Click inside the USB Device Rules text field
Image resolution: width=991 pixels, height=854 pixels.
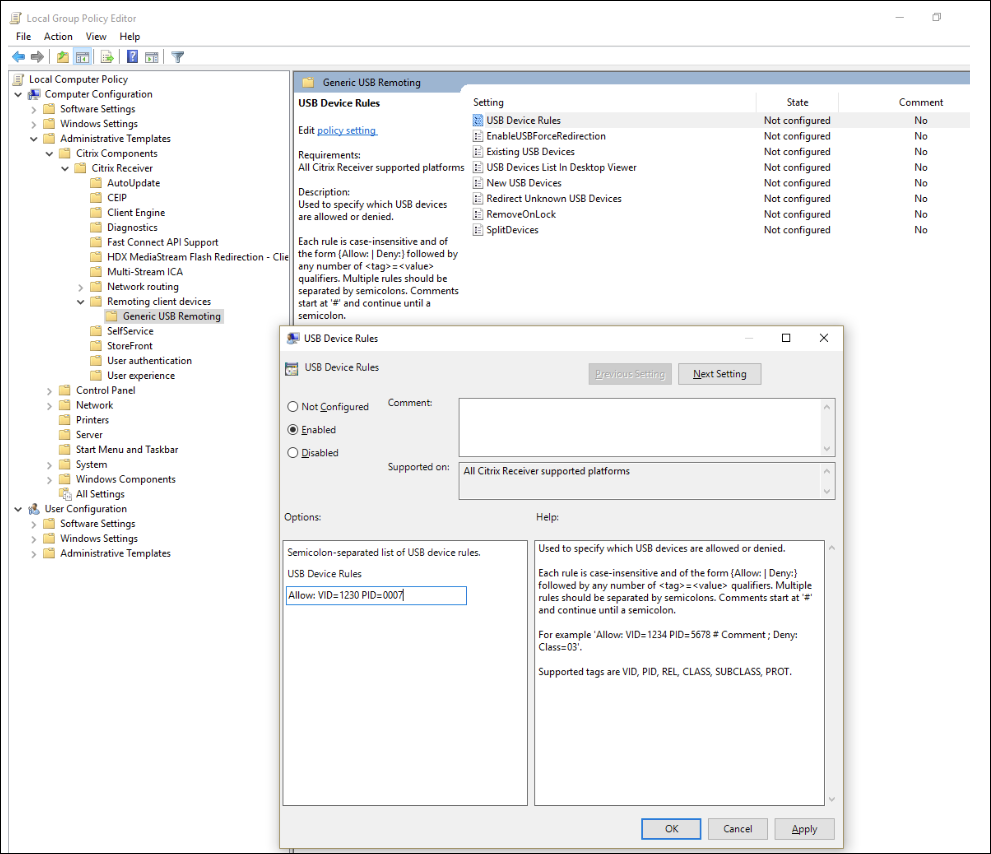[x=376, y=595]
